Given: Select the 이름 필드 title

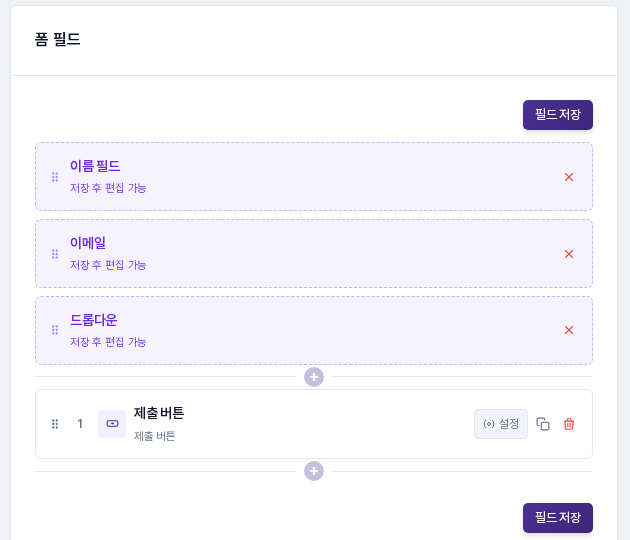Looking at the screenshot, I should [95, 166].
